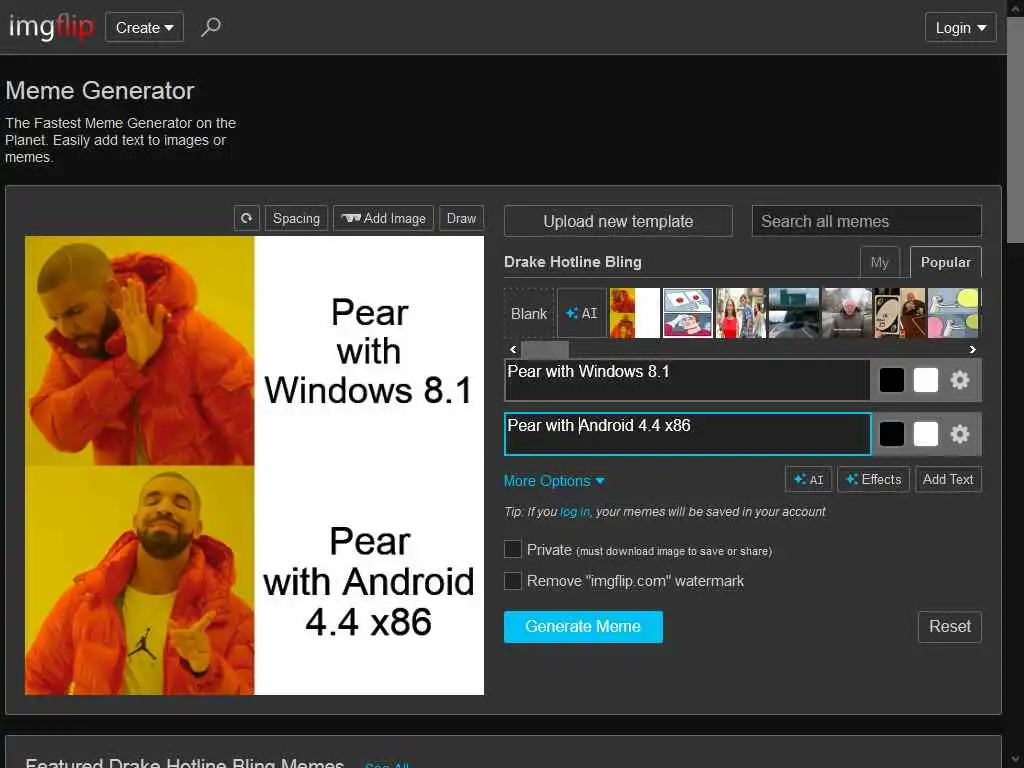
Task: Click the Drake Hotline Bling title
Action: pyautogui.click(x=573, y=262)
